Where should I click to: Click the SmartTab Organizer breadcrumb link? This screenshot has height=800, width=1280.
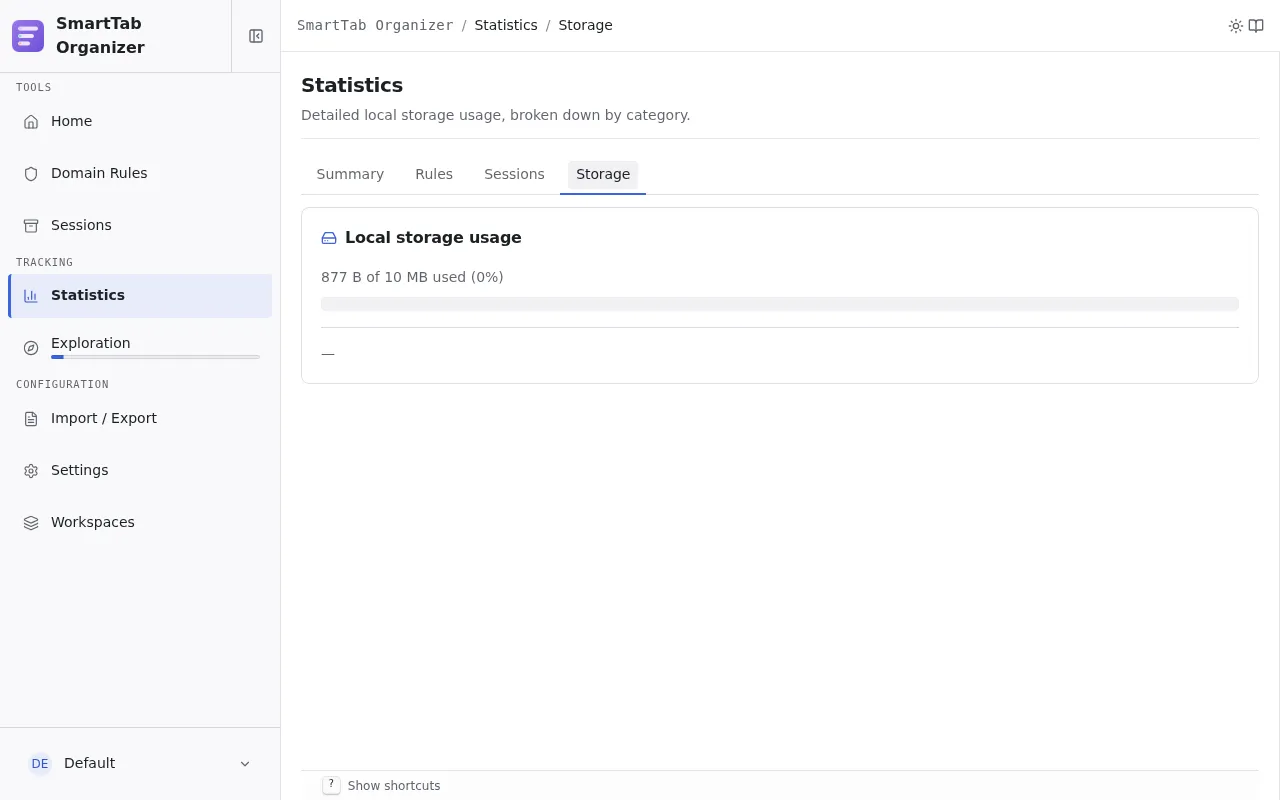(x=375, y=25)
